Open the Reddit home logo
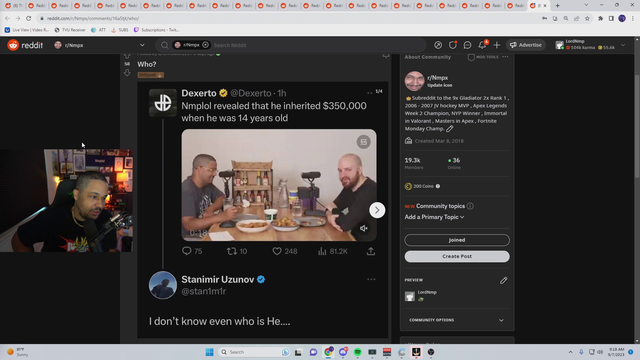 coord(25,45)
